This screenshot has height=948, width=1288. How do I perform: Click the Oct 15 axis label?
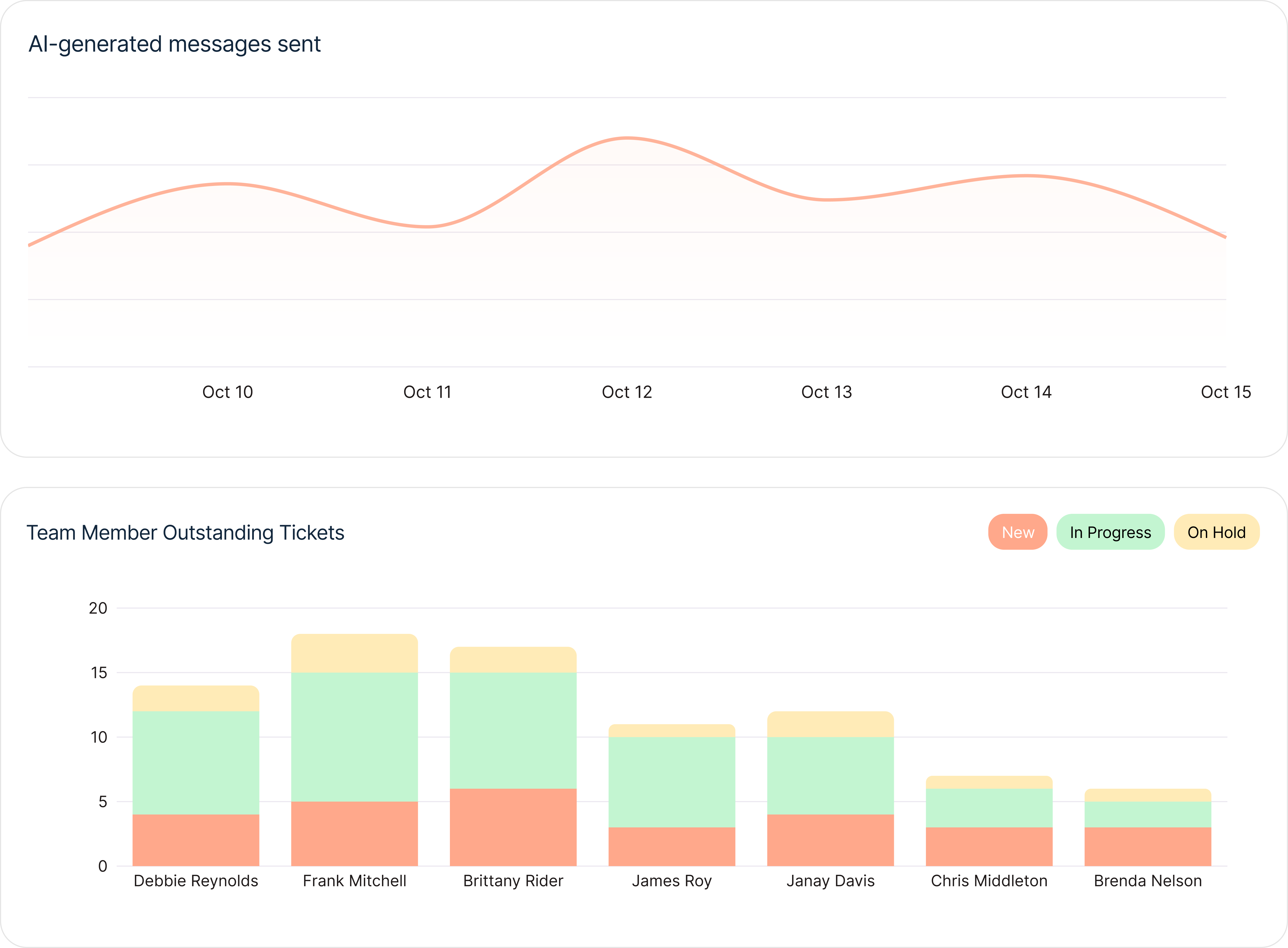(1225, 392)
